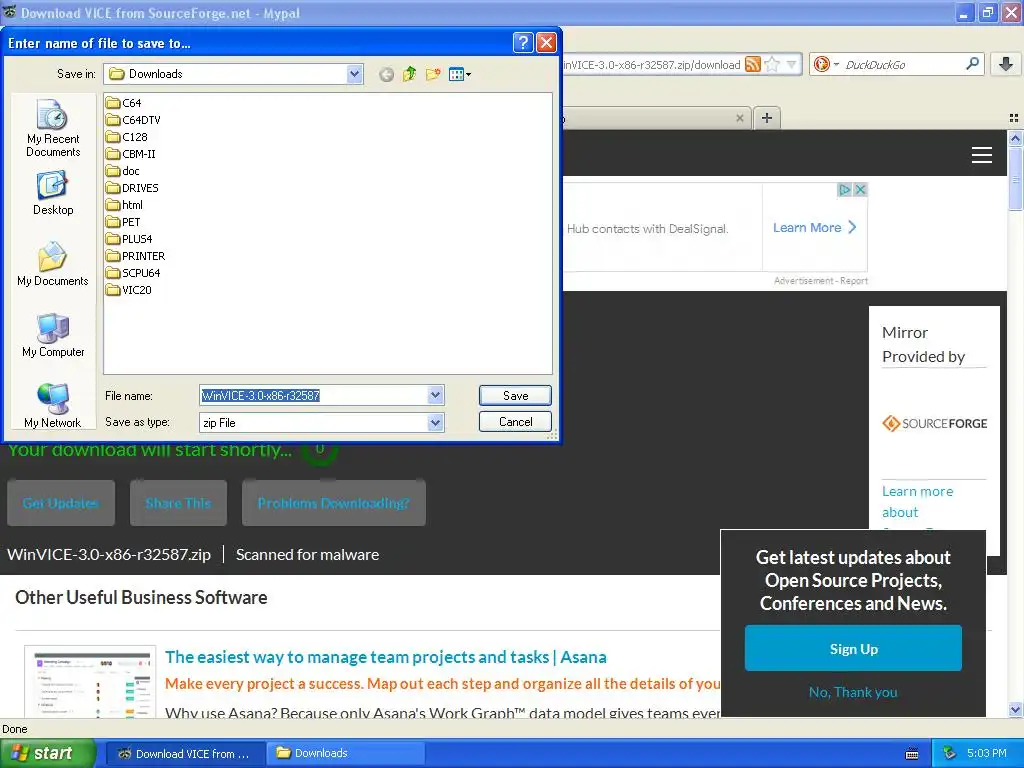Click the keyboard tray icon

click(x=912, y=754)
